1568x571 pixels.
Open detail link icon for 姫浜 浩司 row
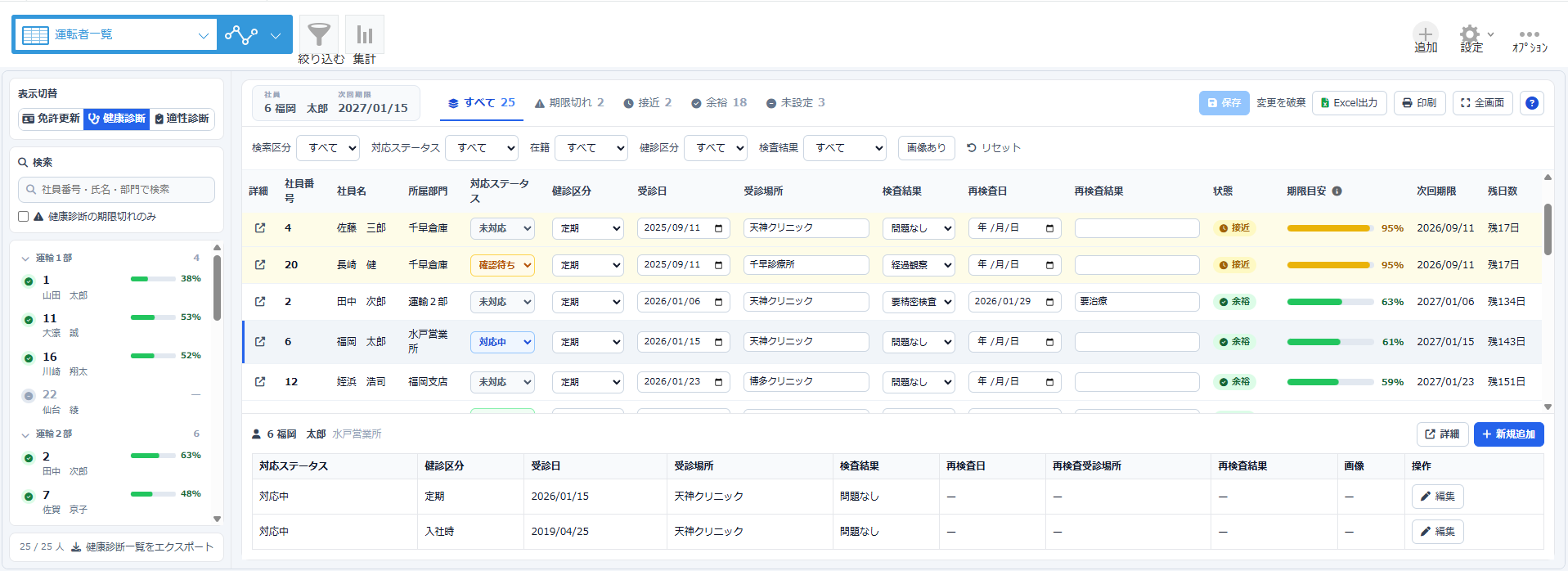point(260,382)
